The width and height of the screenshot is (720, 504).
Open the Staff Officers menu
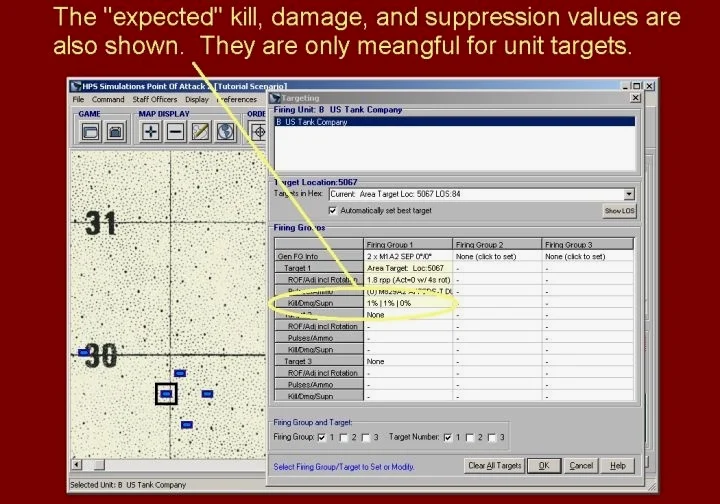coord(155,99)
